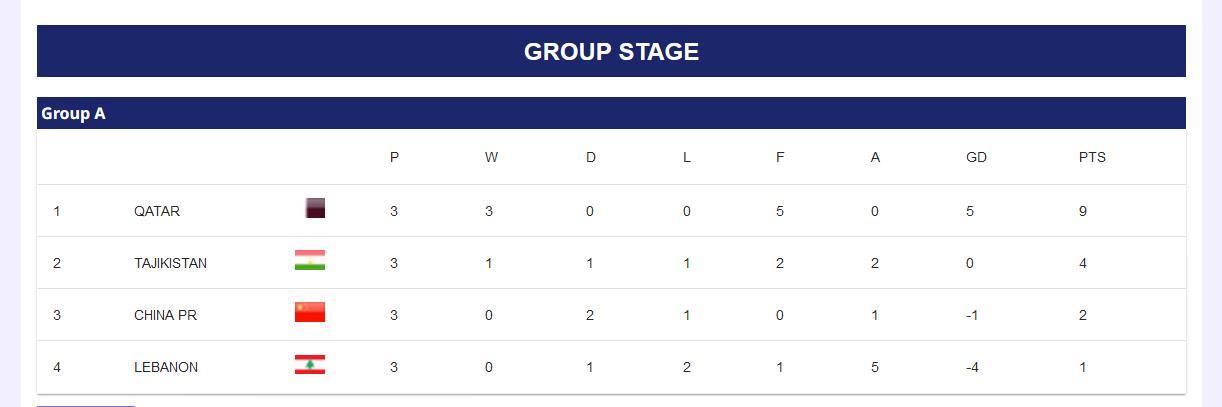Open the CHINA PR team row
Viewport: 1222px width, 407px height.
[x=611, y=315]
